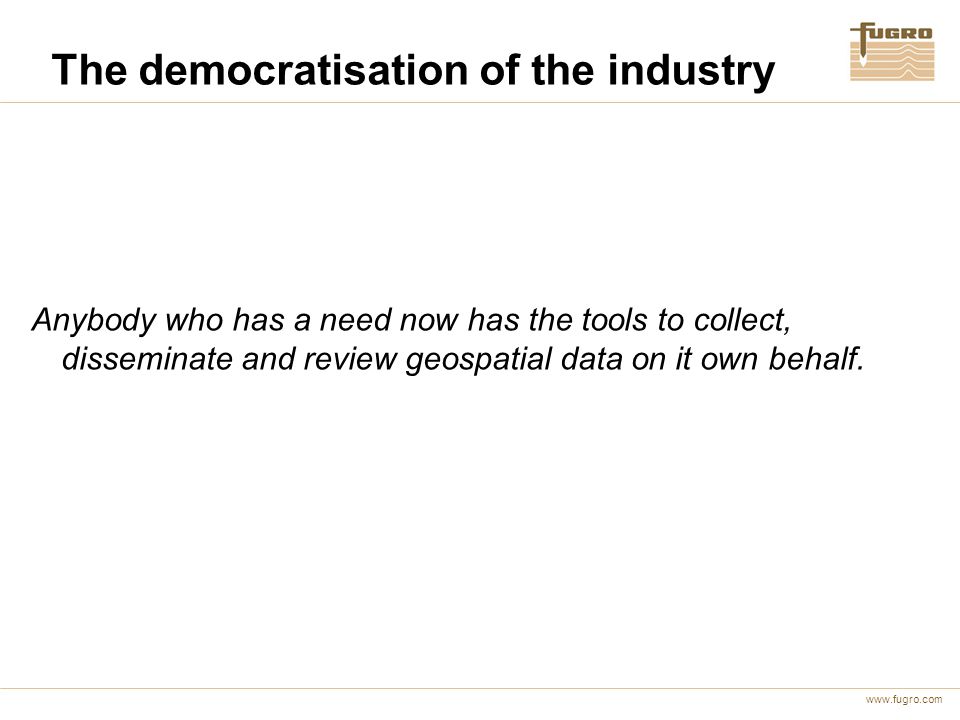Click the word 'democratisation' in the title

[x=304, y=70]
